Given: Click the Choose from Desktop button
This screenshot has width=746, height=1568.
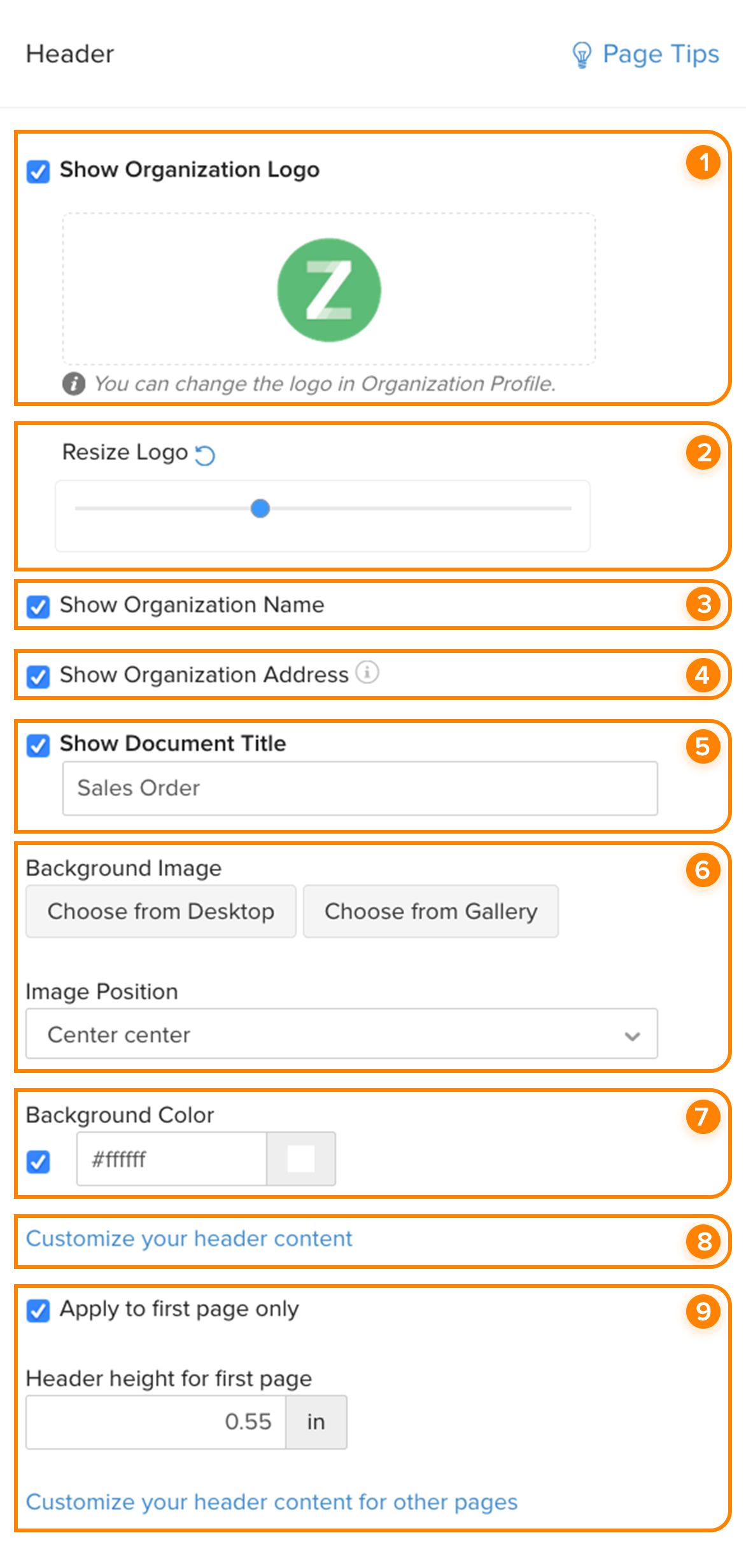Looking at the screenshot, I should (x=161, y=911).
